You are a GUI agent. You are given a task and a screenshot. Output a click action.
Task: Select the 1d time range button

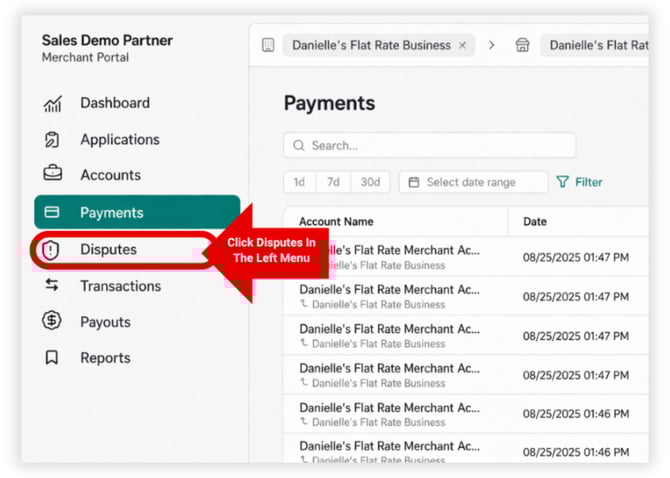point(299,182)
